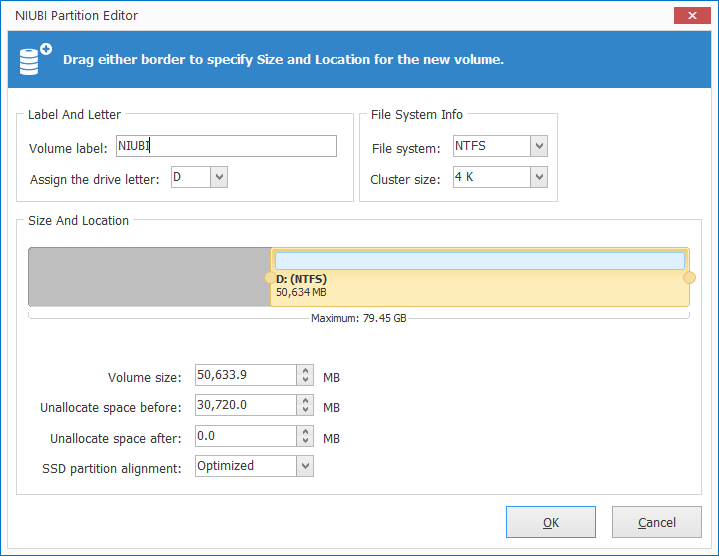Select the D: (NTFS) partition block
This screenshot has width=719, height=556.
click(480, 277)
